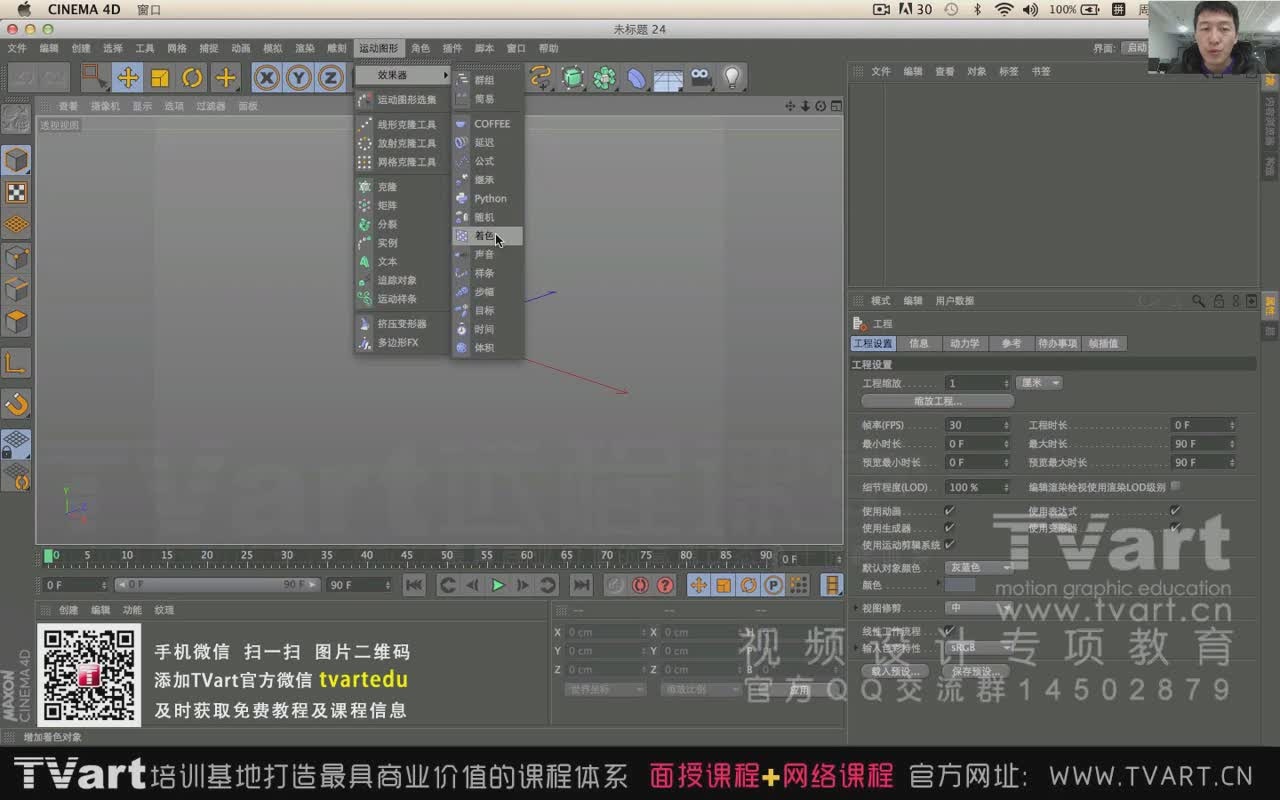
Task: Open the 缩放比例 dropdown in coordinates
Action: 699,689
